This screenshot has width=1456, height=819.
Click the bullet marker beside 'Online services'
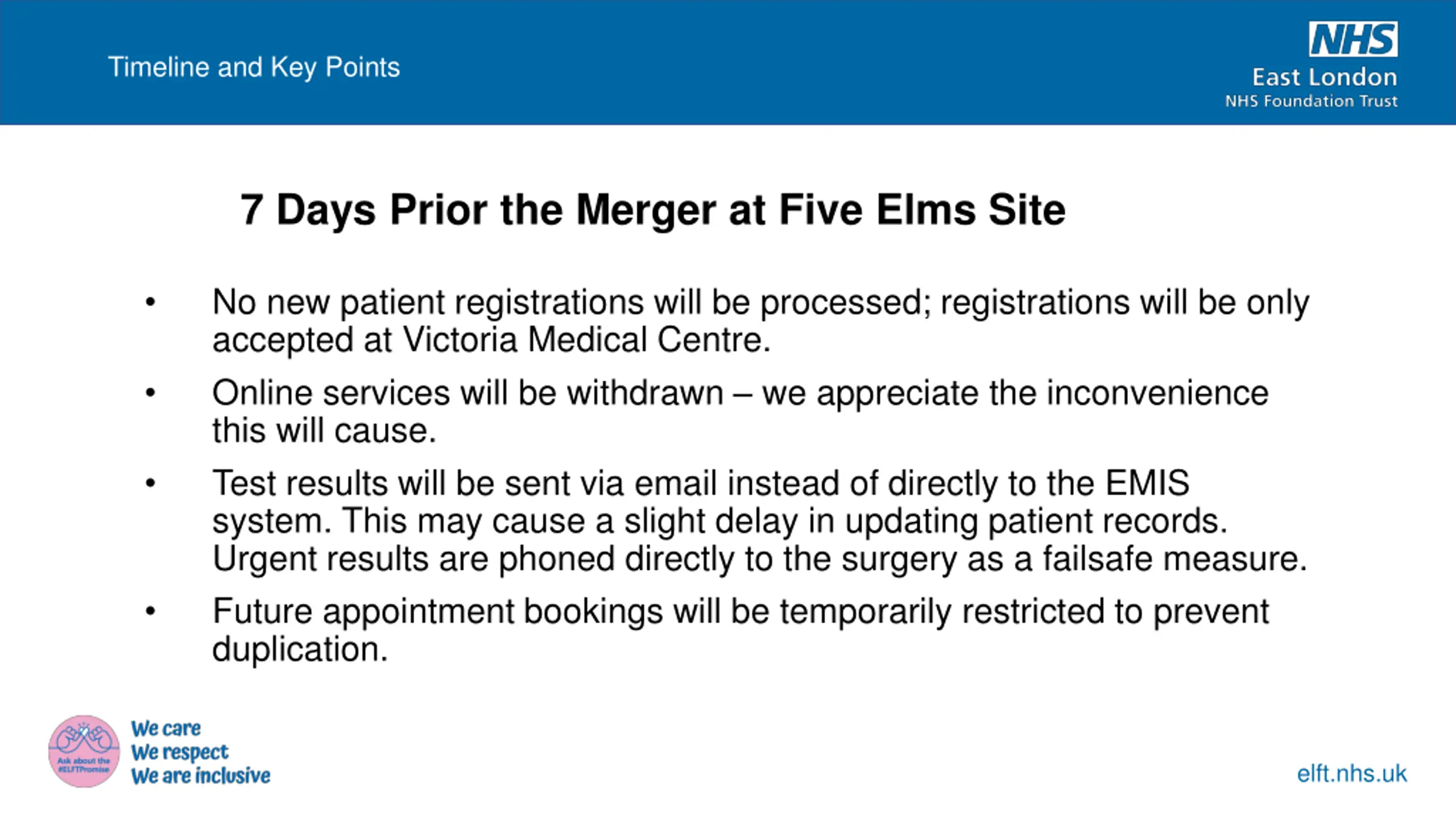(x=150, y=393)
